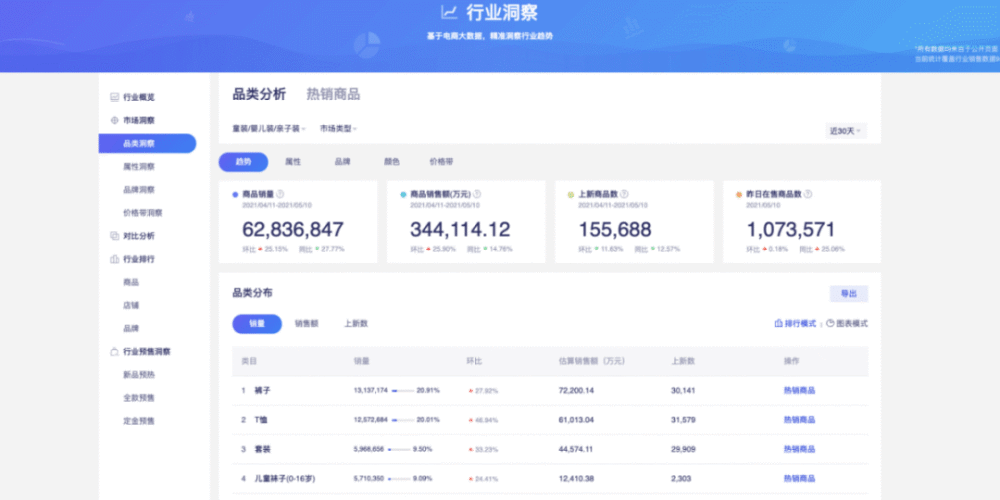Select the 品牌 pill tab
Screen dimensions: 1000x500
click(x=342, y=162)
